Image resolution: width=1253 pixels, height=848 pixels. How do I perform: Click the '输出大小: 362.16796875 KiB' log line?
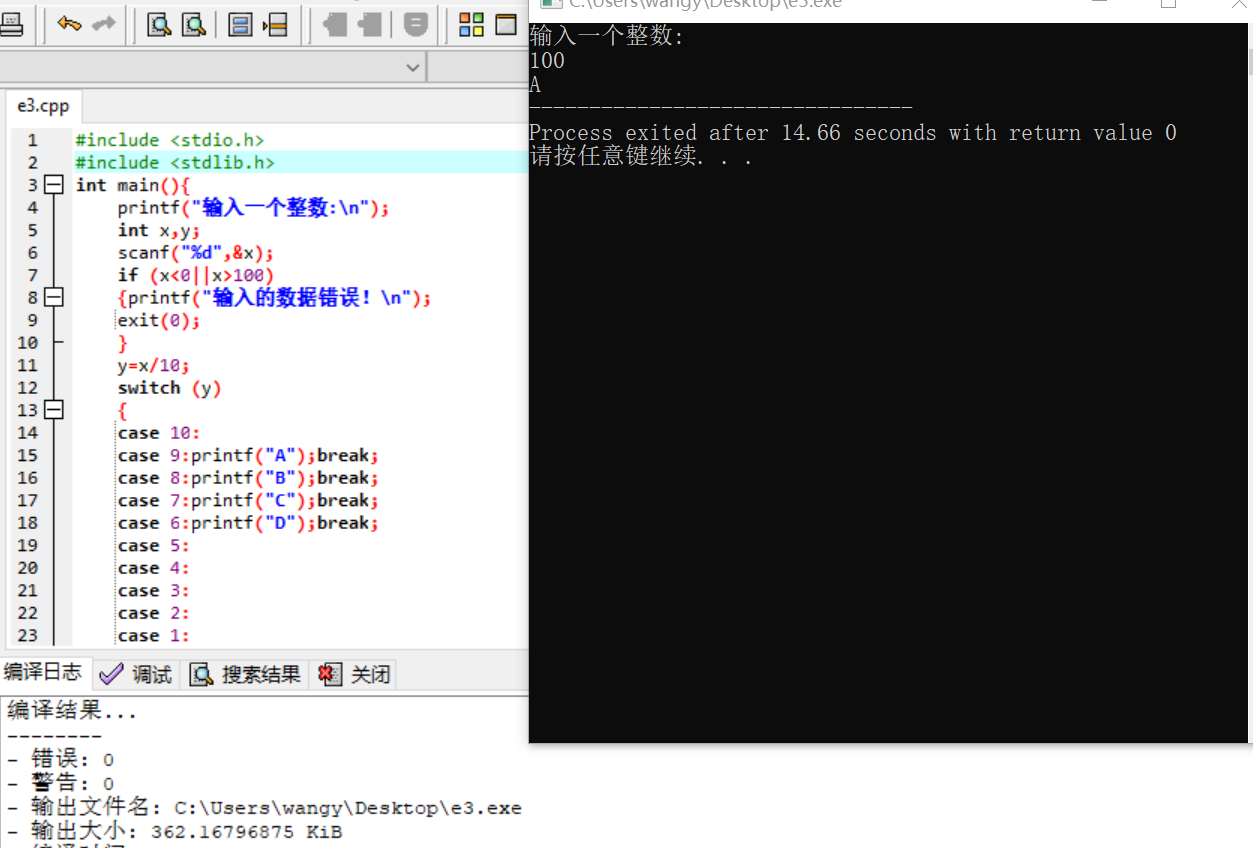click(x=175, y=831)
